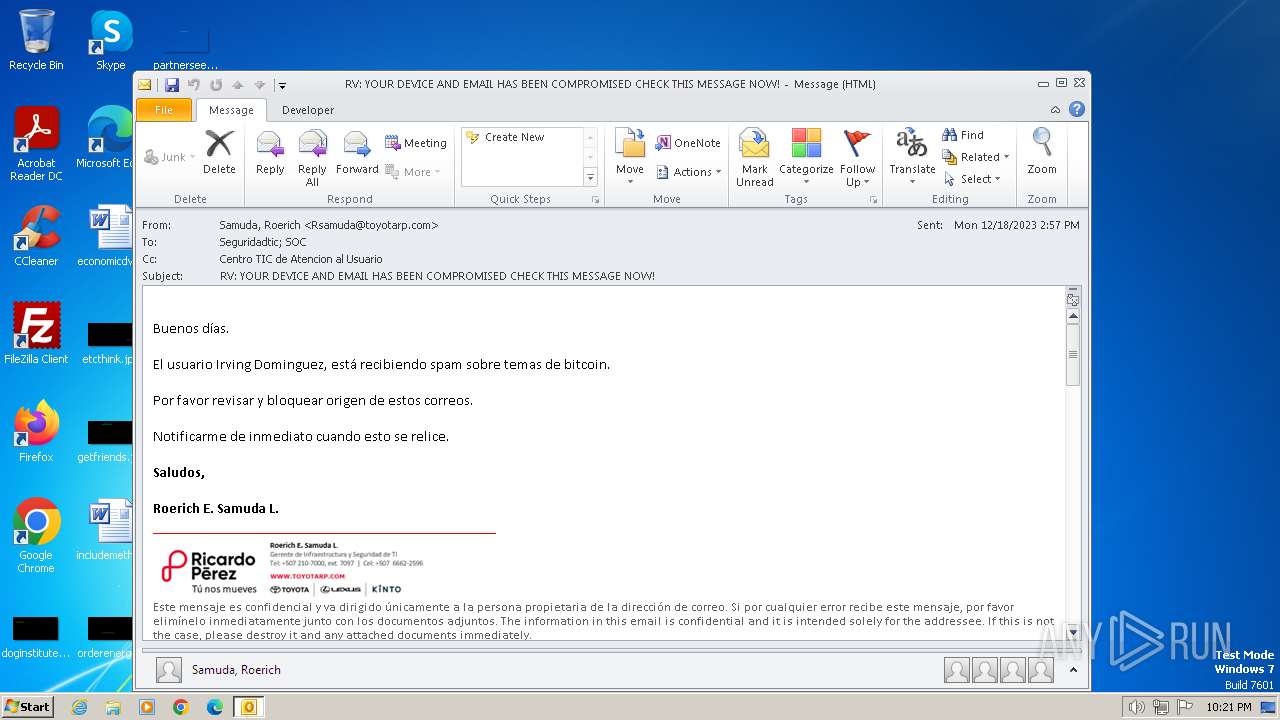The width and height of the screenshot is (1280, 720).
Task: Open FileZilla Client shortcut
Action: point(36,333)
